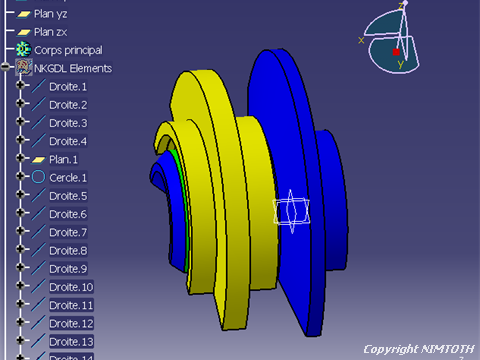Select the Droite.7 label
The height and width of the screenshot is (360, 480).
pos(68,232)
